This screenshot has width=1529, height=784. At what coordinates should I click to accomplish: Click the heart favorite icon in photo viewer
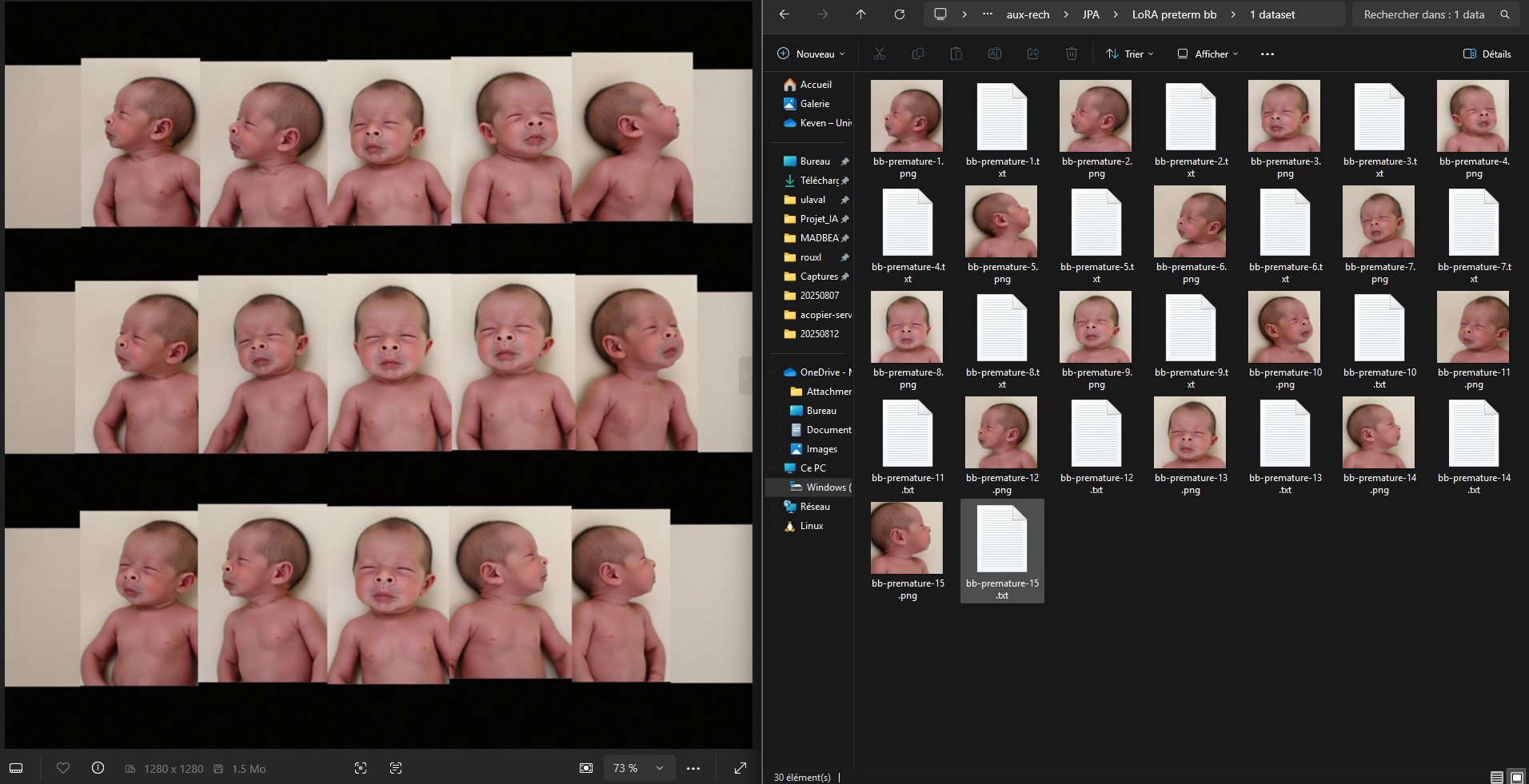(63, 768)
